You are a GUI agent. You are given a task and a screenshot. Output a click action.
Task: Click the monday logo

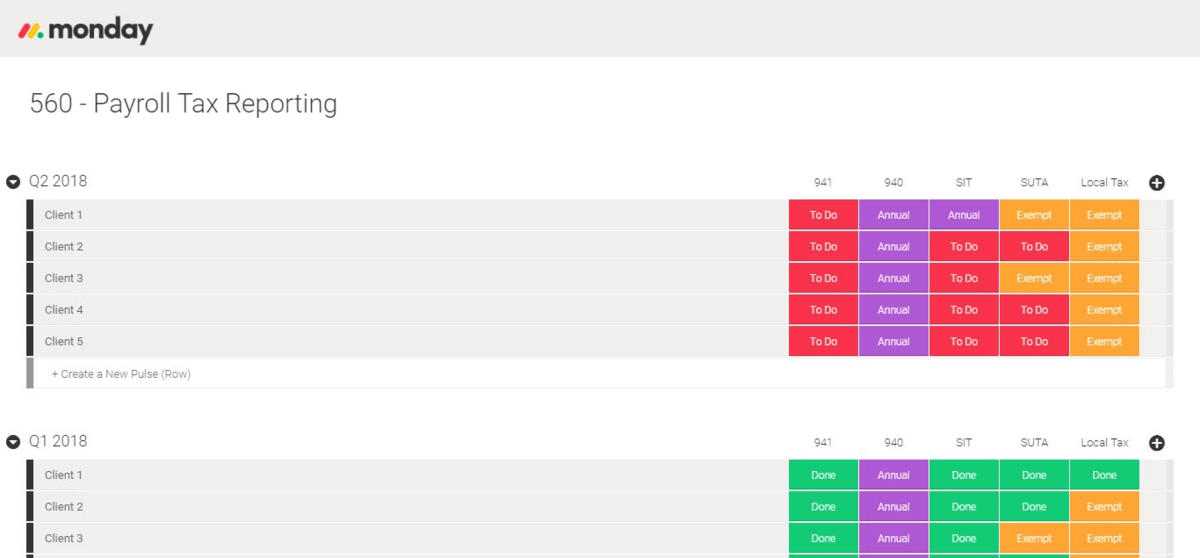pos(86,30)
